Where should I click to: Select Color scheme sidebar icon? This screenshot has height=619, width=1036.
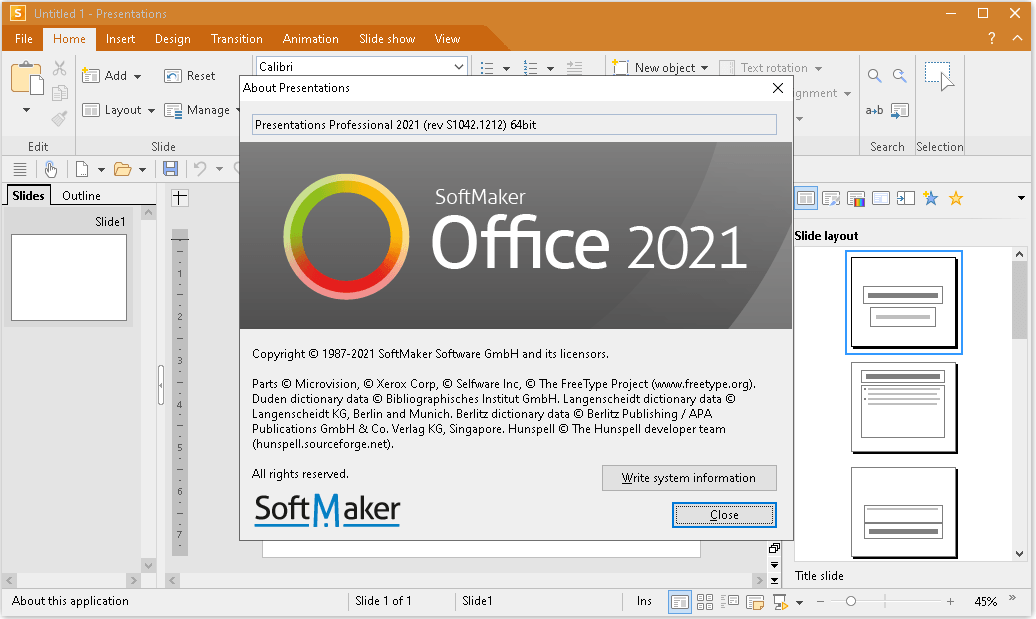[856, 198]
